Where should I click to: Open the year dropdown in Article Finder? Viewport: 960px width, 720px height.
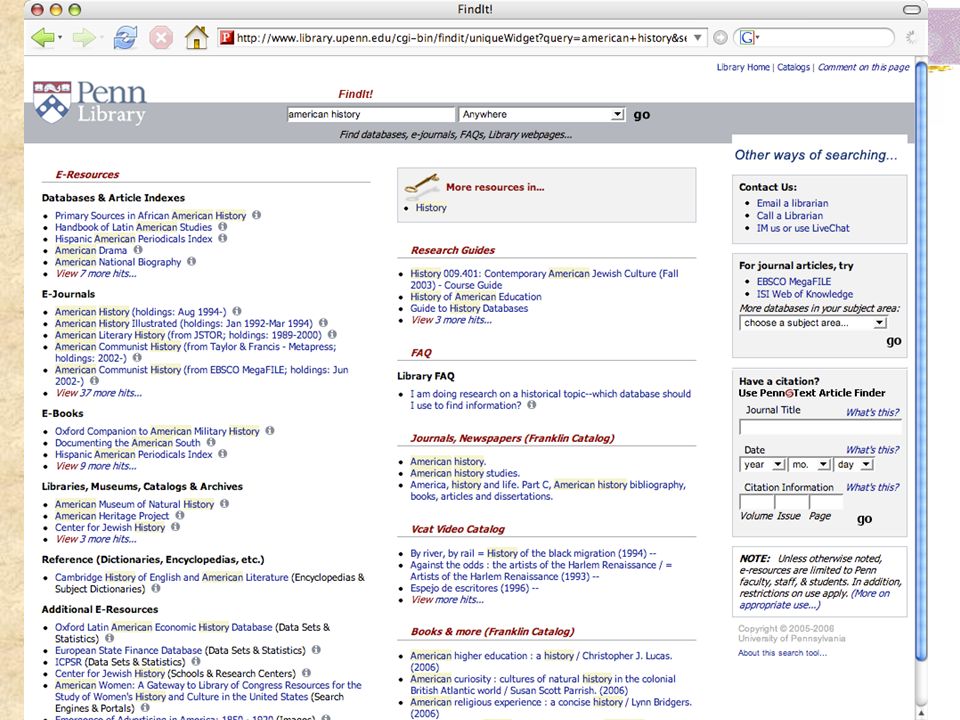[762, 465]
